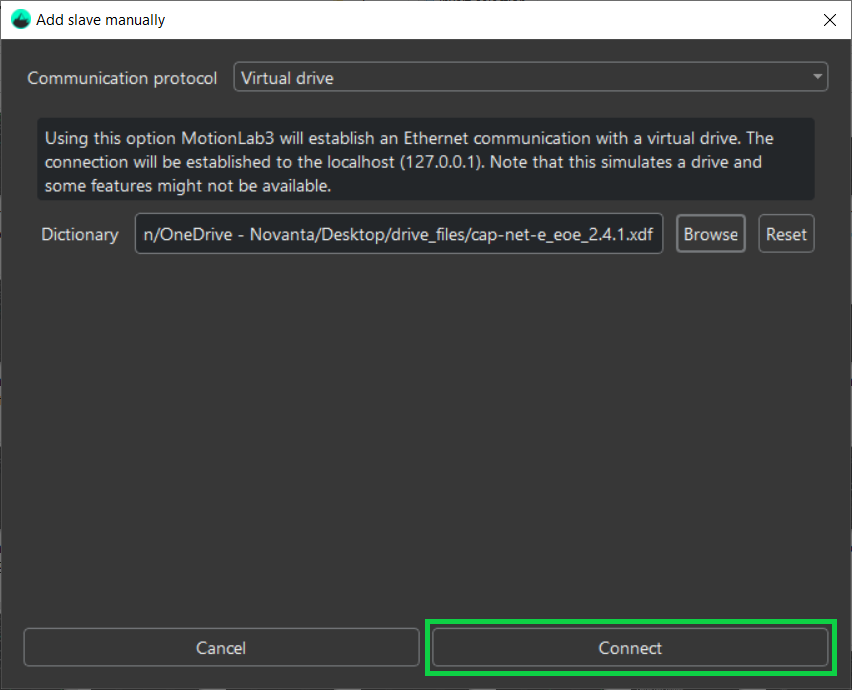Image resolution: width=852 pixels, height=690 pixels.
Task: Cancel adding the slave
Action: point(221,648)
